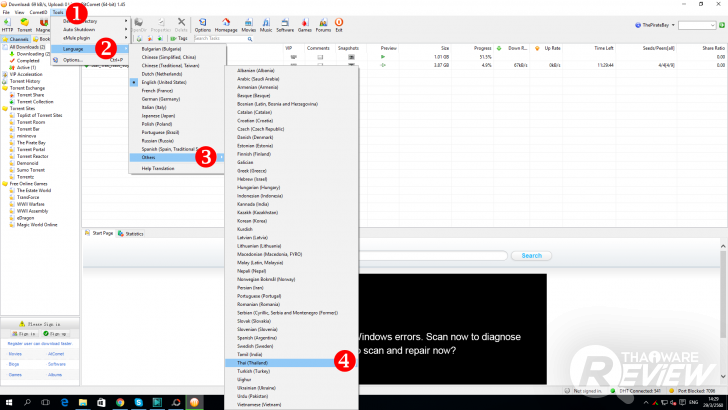This screenshot has height=410, width=728.
Task: Click the Exit toolbar icon
Action: click(x=339, y=25)
